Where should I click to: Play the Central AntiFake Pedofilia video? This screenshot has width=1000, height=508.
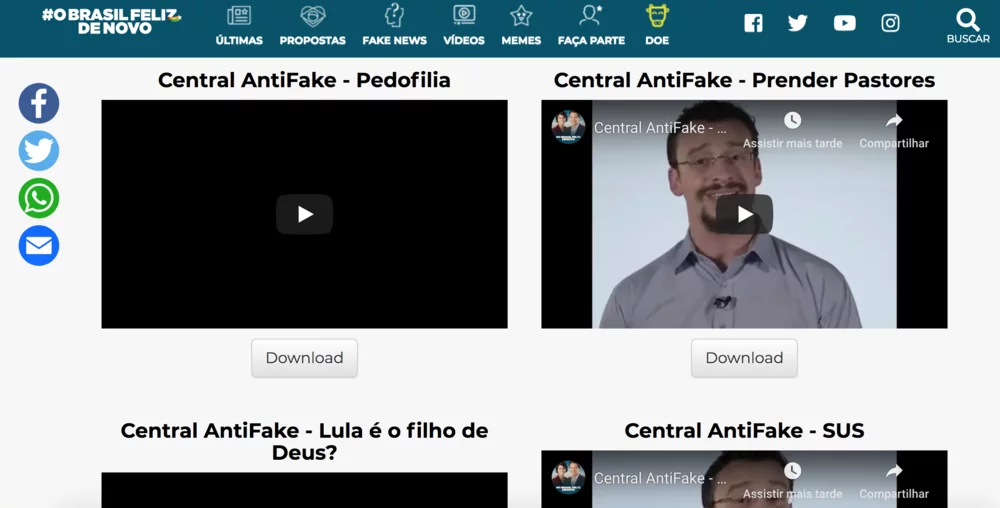[x=304, y=214]
